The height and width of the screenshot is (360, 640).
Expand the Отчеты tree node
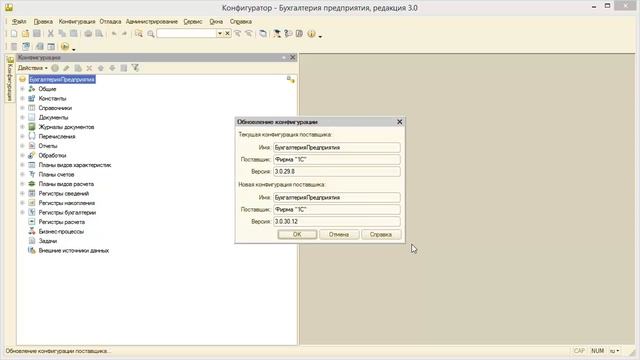(22, 146)
